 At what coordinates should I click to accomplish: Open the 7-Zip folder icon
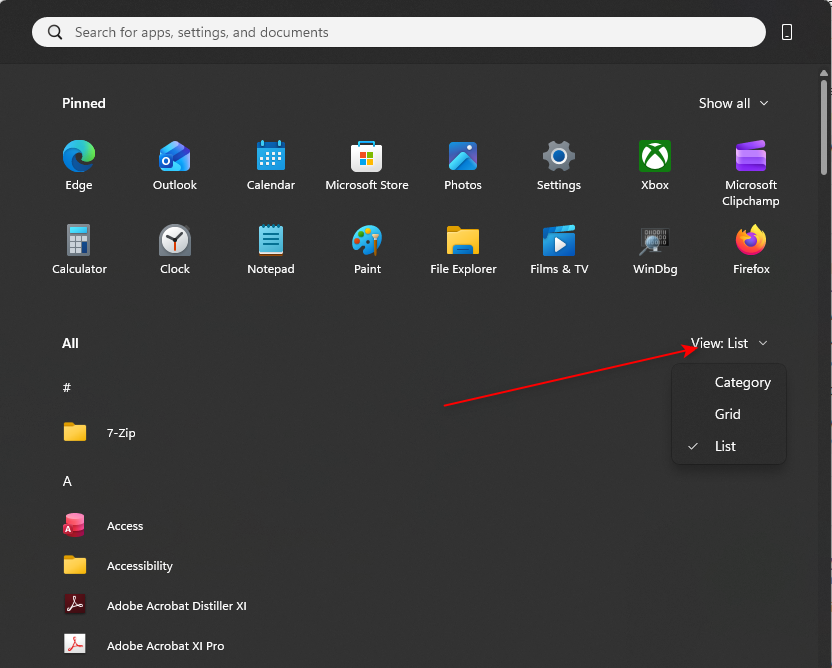75,432
